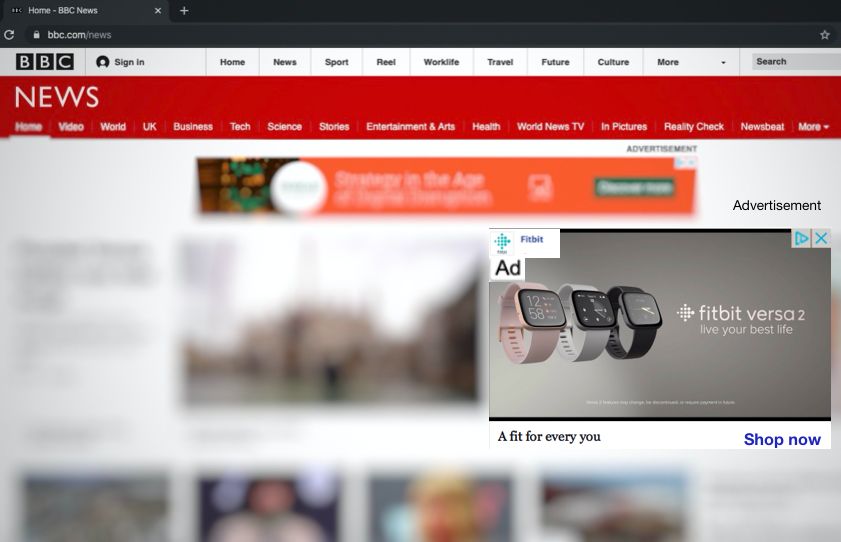Go to the Travel section
841x542 pixels.
click(500, 62)
